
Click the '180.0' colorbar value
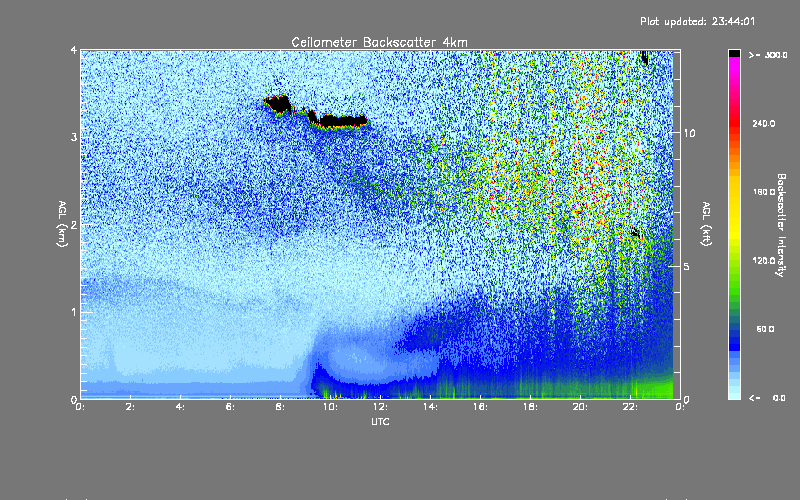764,192
